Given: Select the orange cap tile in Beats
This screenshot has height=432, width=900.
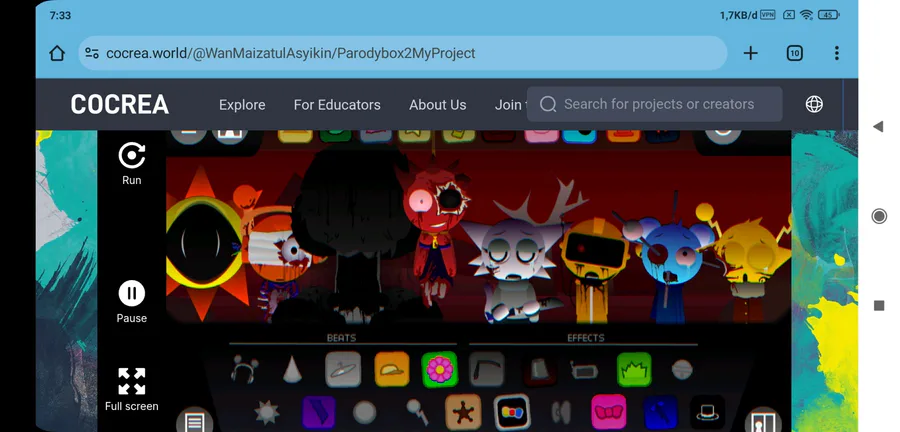Looking at the screenshot, I should click(392, 369).
